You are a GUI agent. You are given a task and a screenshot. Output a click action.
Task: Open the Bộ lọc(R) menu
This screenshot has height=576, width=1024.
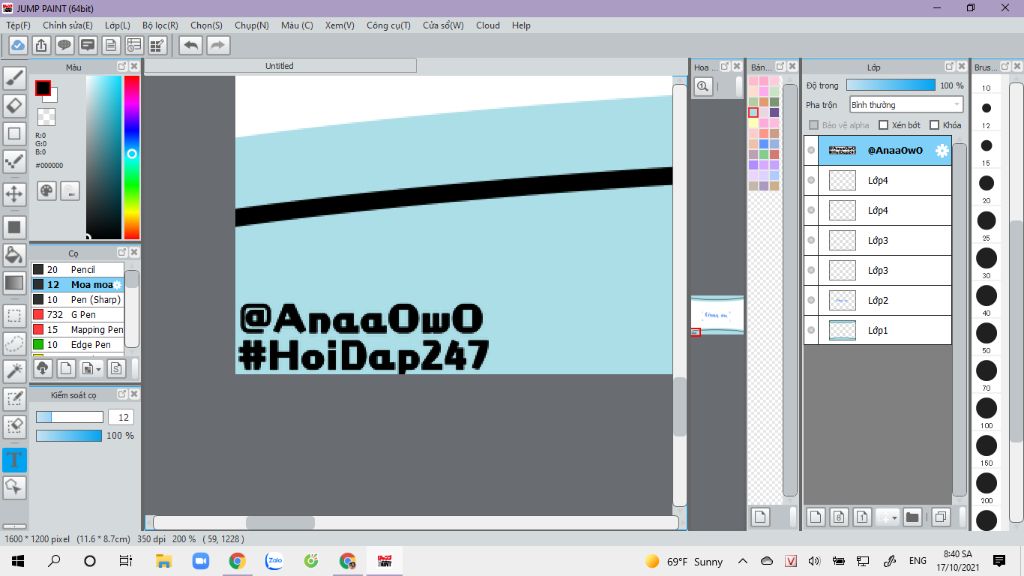pyautogui.click(x=160, y=25)
